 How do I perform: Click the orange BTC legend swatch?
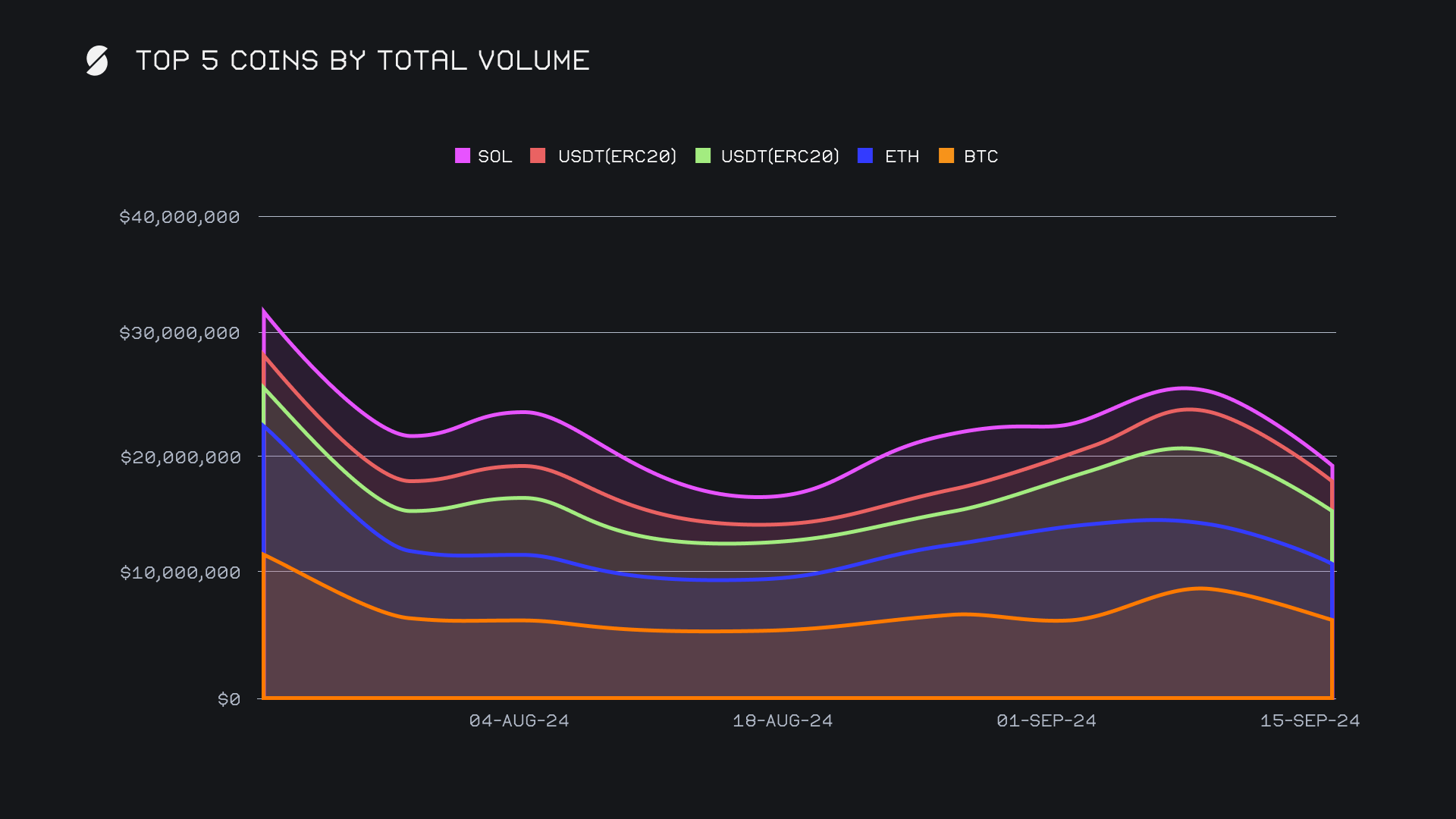(x=946, y=155)
